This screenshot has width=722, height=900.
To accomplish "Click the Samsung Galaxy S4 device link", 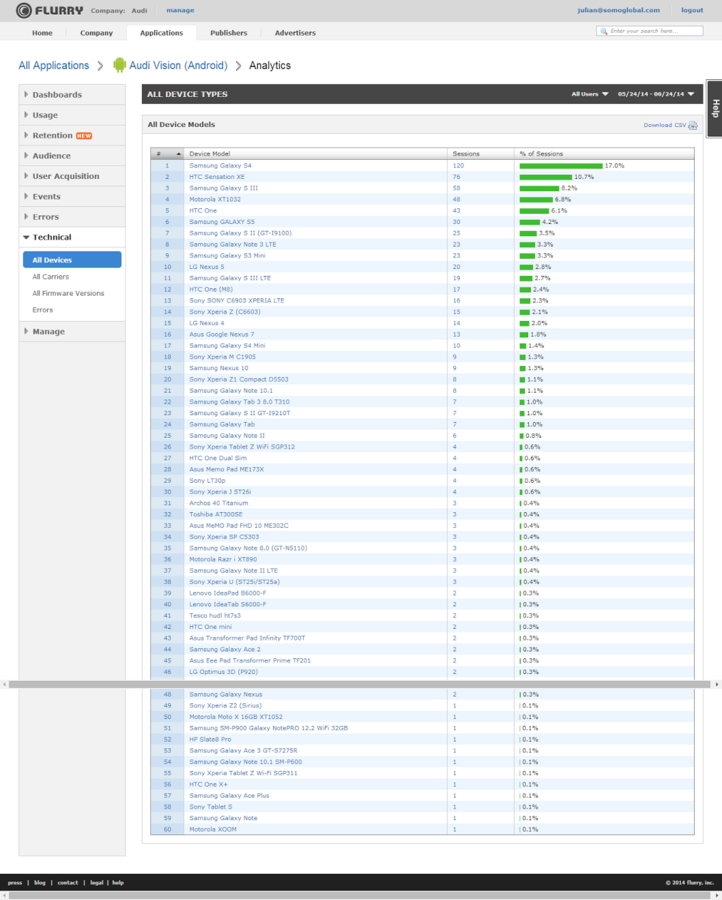I will (x=220, y=166).
